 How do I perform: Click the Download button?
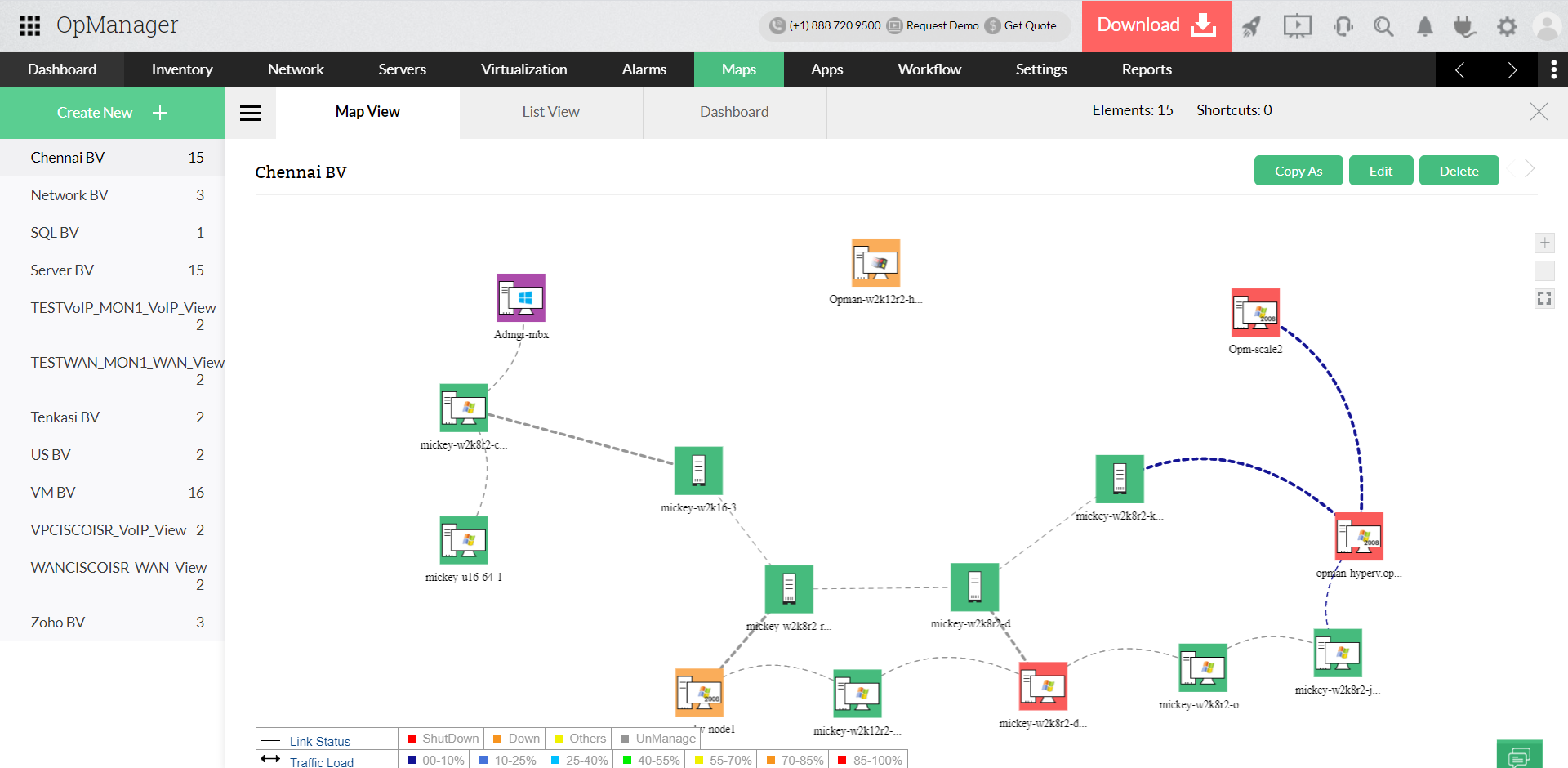1156,26
